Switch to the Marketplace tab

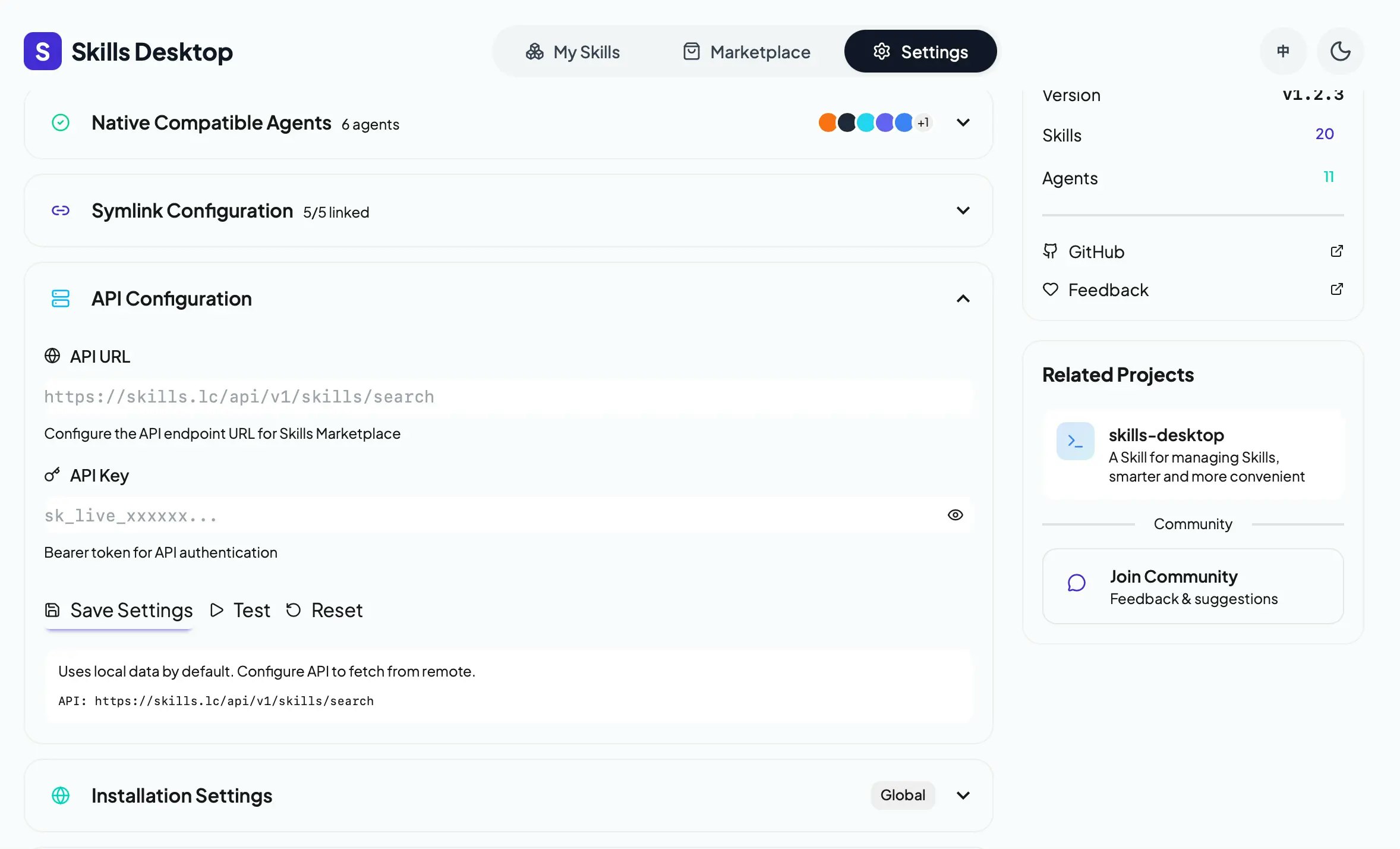point(746,52)
